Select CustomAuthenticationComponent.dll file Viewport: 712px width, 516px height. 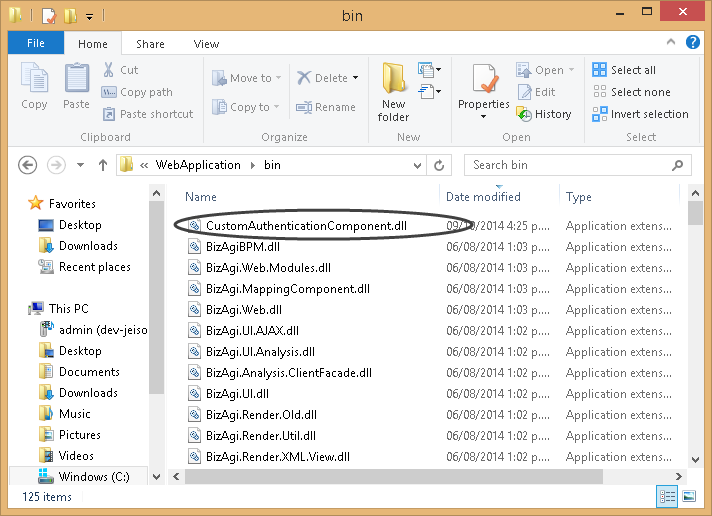[307, 226]
